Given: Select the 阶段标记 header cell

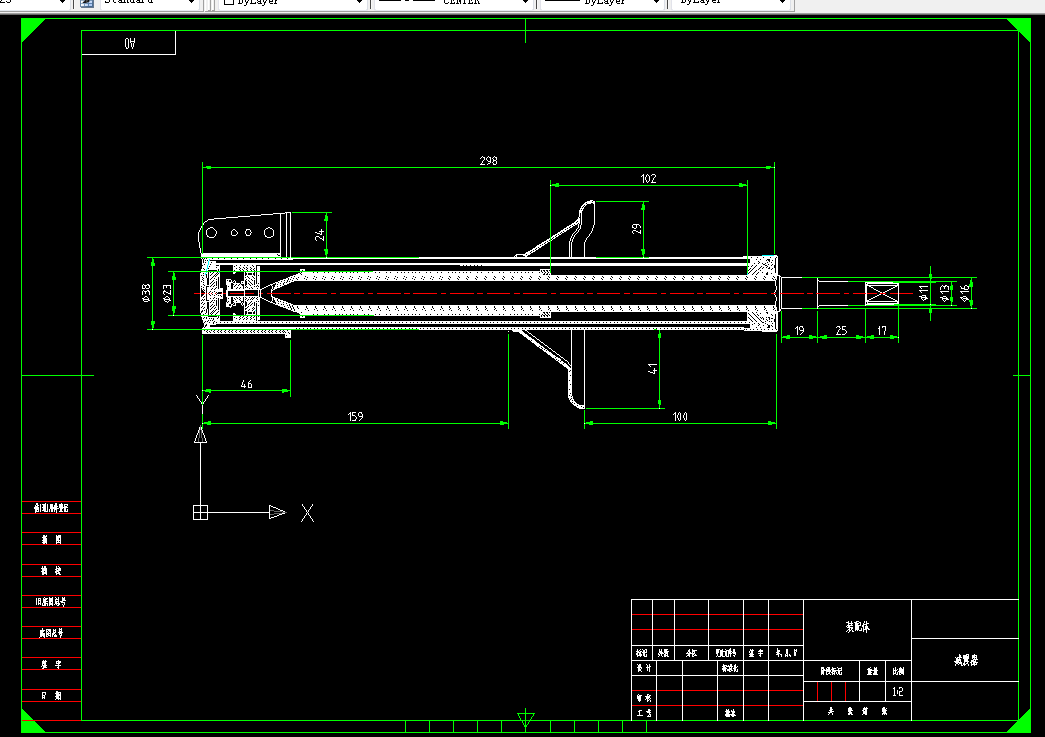Looking at the screenshot, I should coord(831,671).
